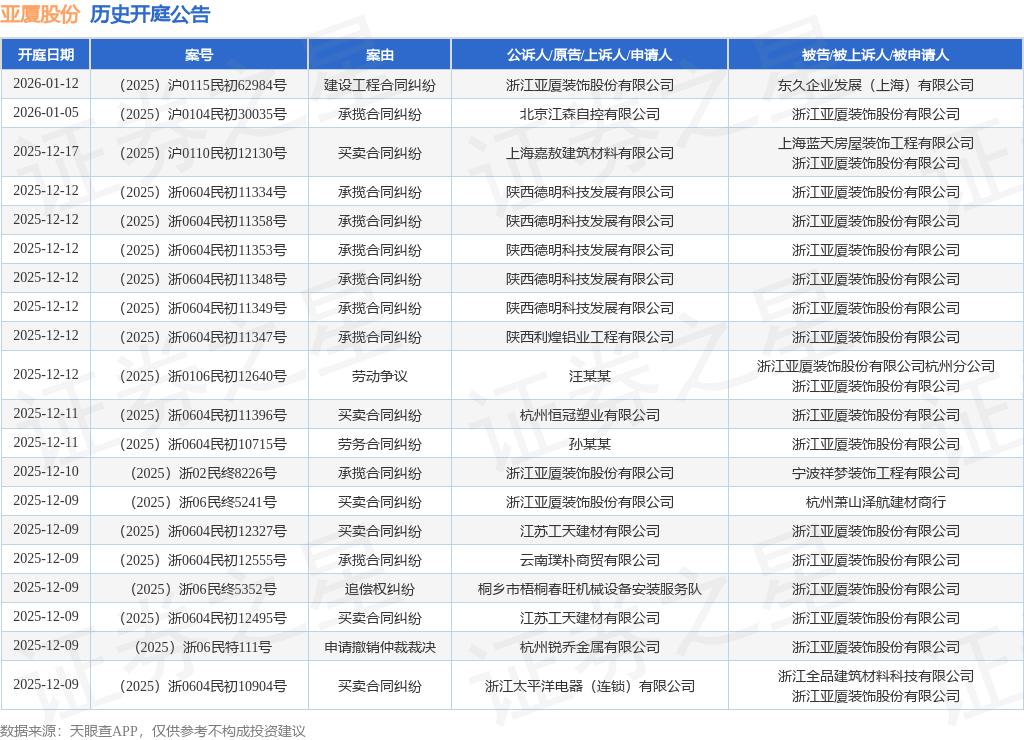Screen dimensions: 1024x740
Task: Click plaintiff 桐乡市梧桐春旺机械设备安装服务队
Action: pyautogui.click(x=590, y=590)
